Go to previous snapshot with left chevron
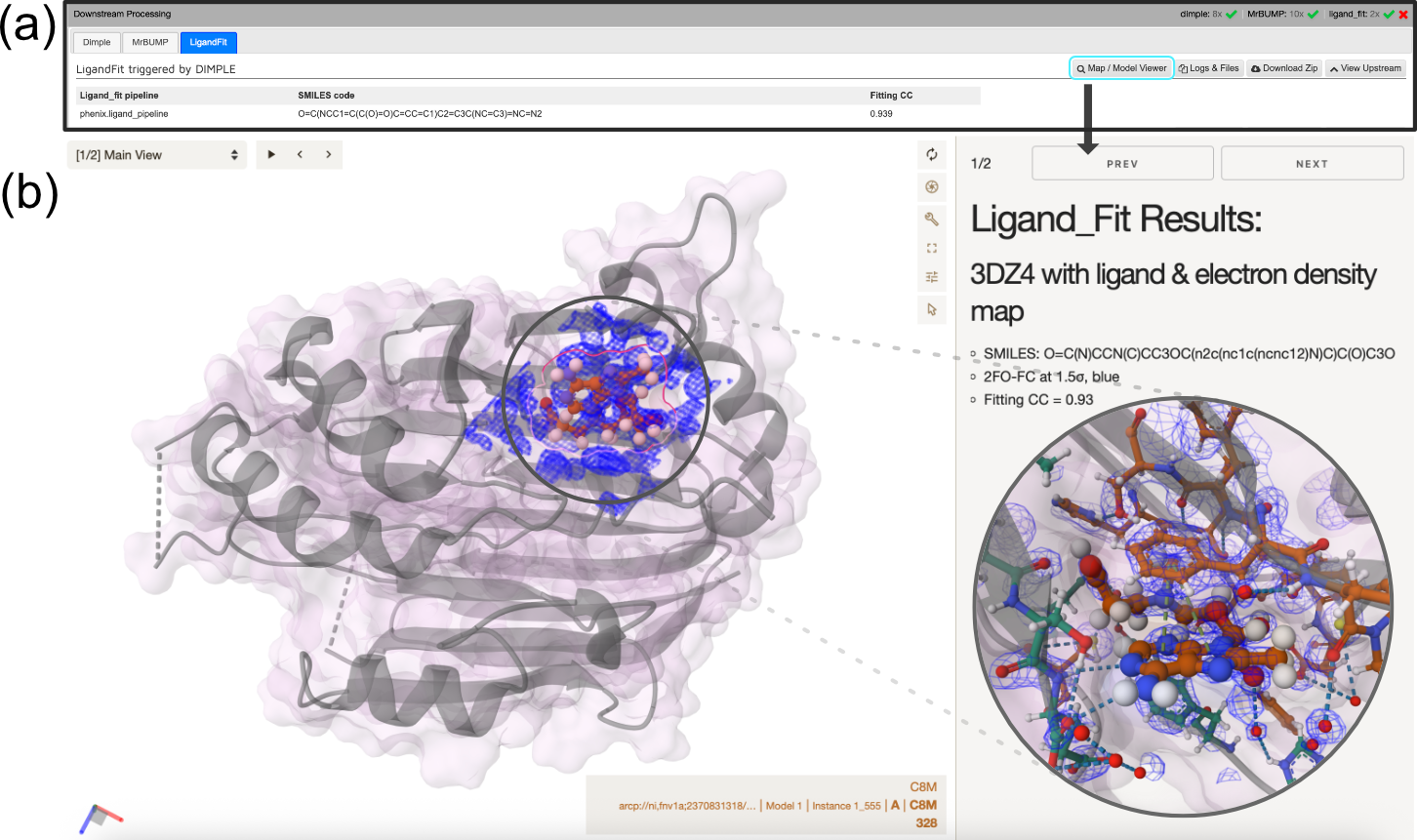 pyautogui.click(x=300, y=154)
